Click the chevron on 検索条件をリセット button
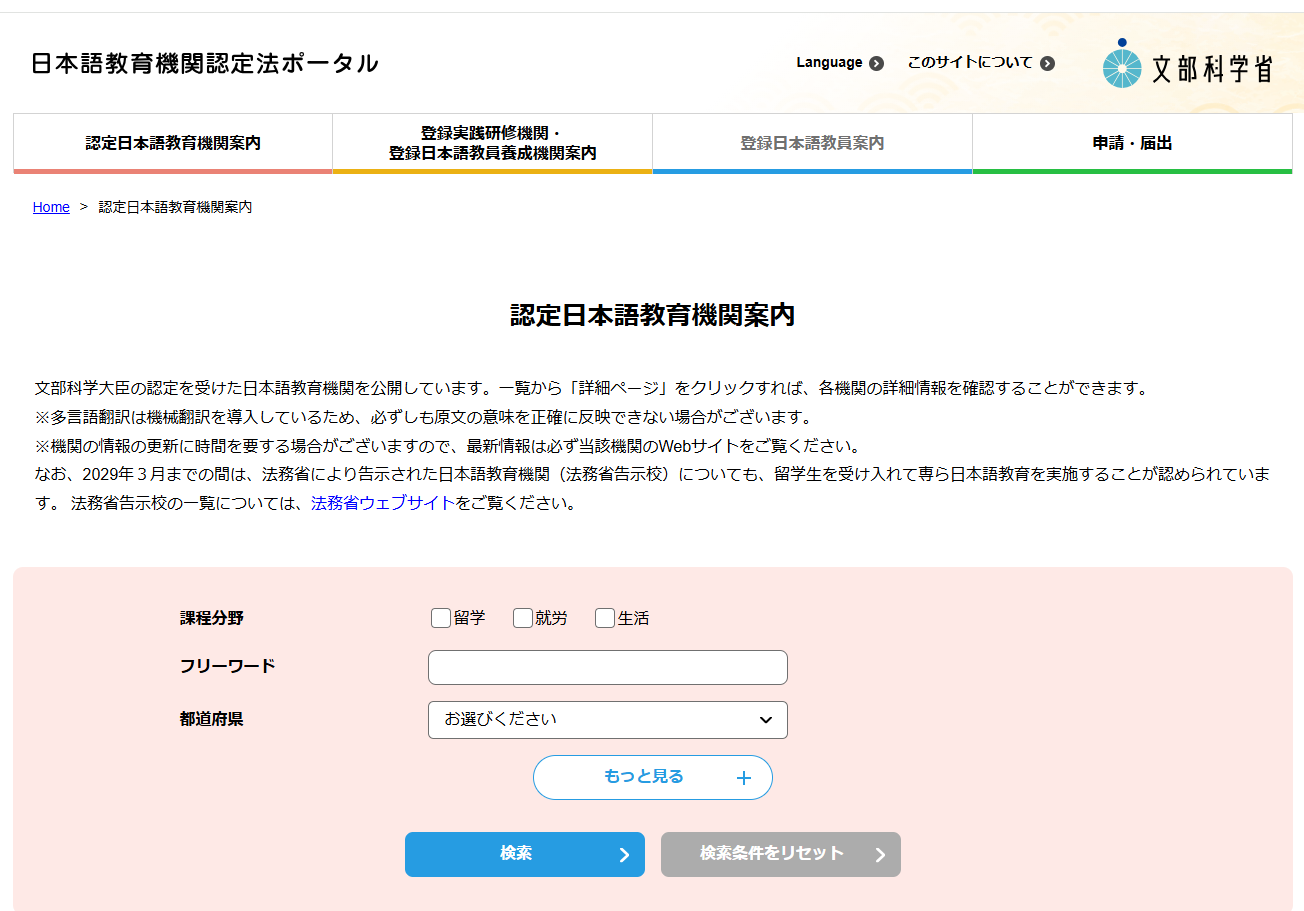This screenshot has height=911, width=1304. pyautogui.click(x=880, y=855)
